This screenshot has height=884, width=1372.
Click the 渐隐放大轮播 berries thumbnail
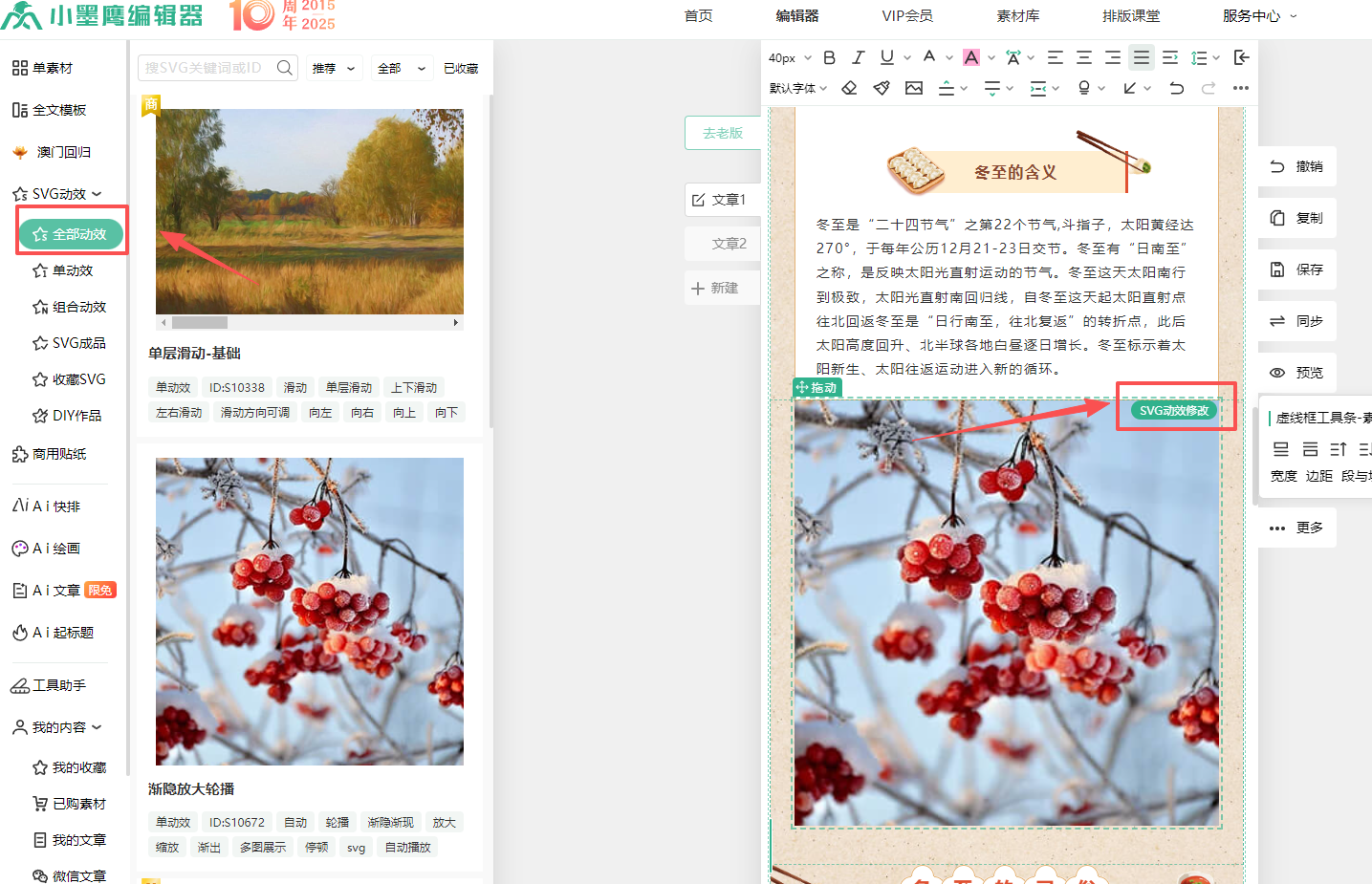pyautogui.click(x=310, y=612)
